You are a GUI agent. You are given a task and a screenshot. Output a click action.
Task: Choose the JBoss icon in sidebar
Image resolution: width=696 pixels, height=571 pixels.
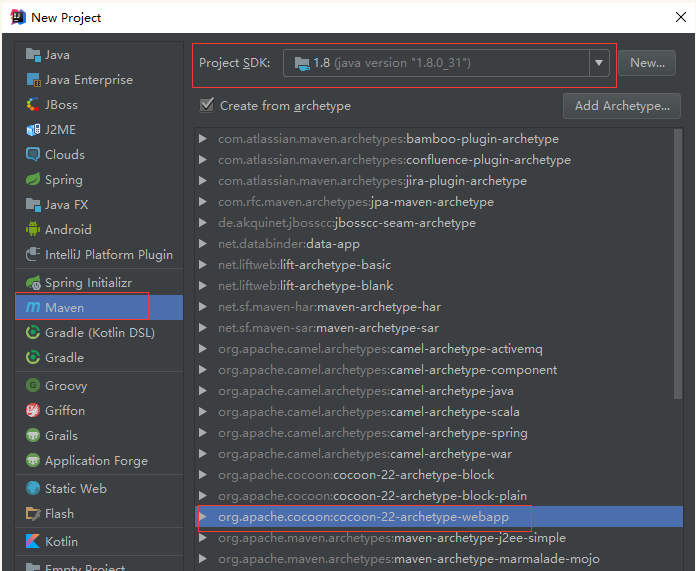point(33,104)
